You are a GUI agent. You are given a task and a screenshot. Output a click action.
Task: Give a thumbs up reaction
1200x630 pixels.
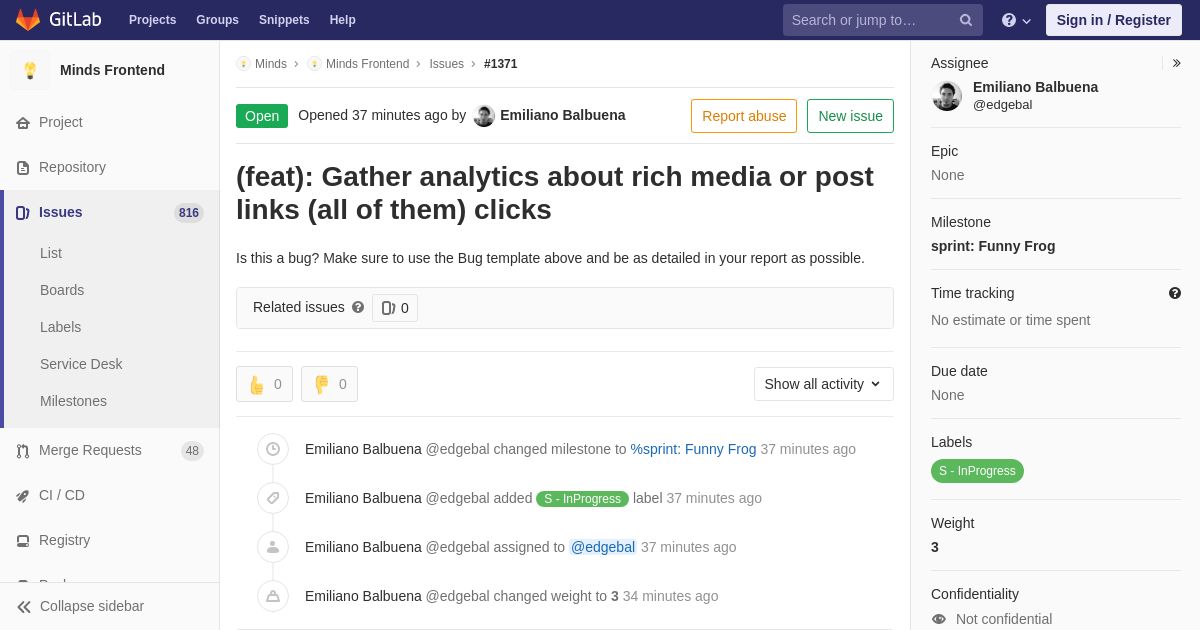tap(264, 384)
